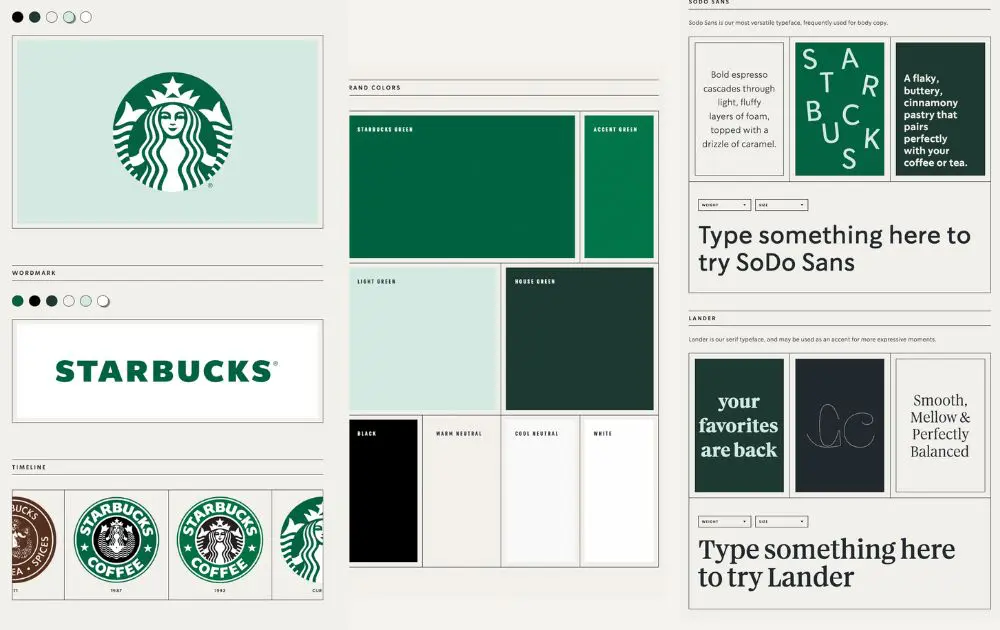Viewport: 1000px width, 630px height.
Task: Expand the Weight dropdown for the Lander typeface
Action: pyautogui.click(x=724, y=522)
